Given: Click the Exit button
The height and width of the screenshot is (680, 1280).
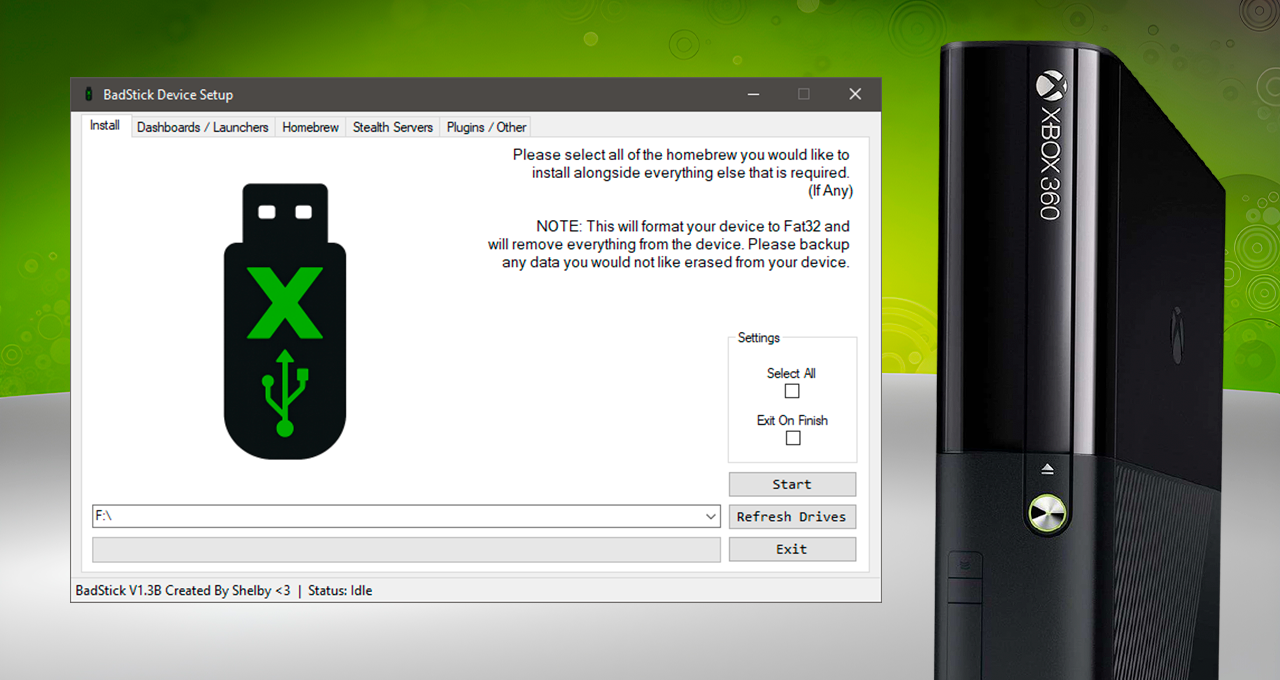Looking at the screenshot, I should point(792,549).
